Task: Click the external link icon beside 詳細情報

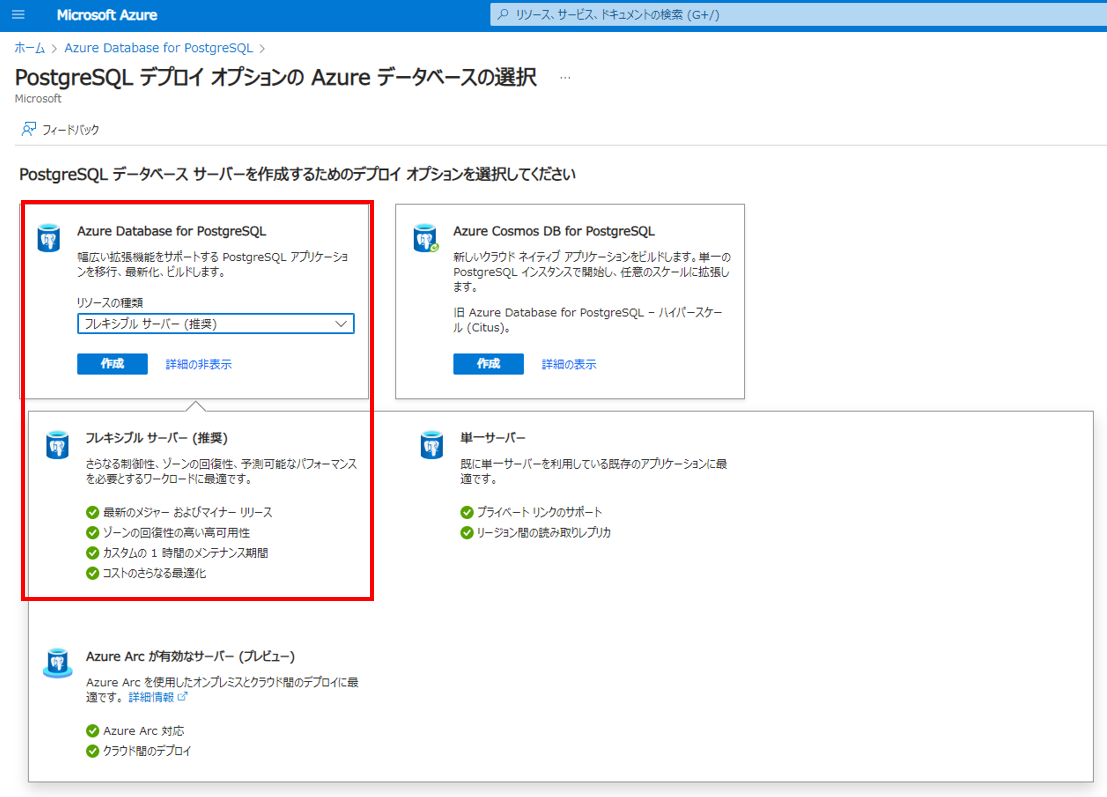Action: (x=182, y=697)
